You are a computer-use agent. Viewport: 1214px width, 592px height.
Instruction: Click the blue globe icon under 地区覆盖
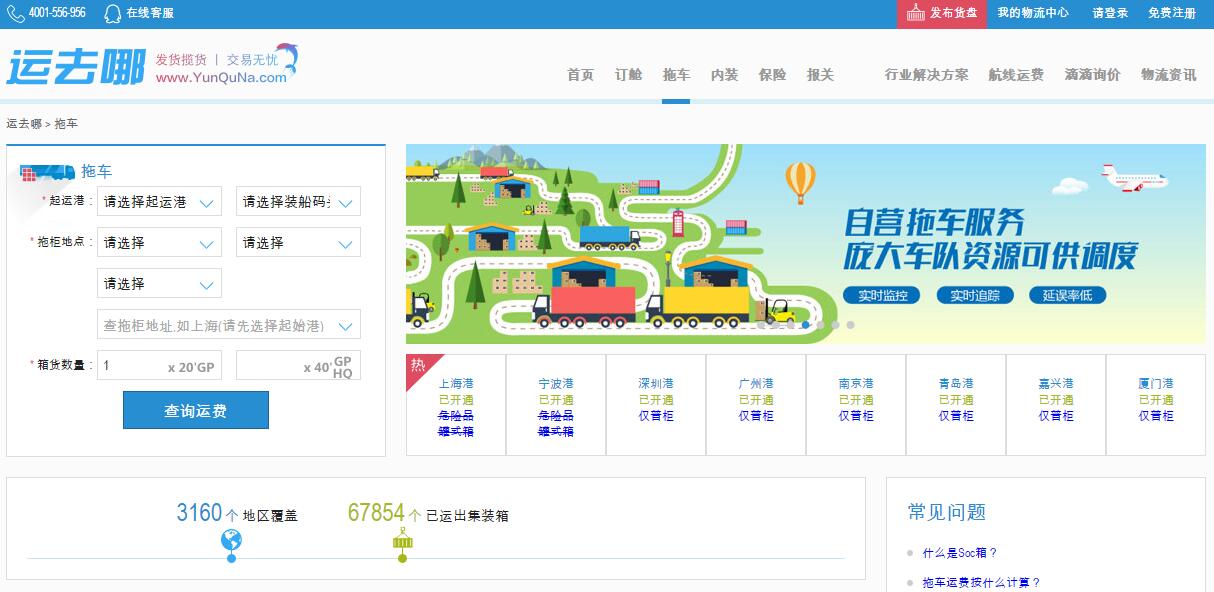tap(232, 541)
